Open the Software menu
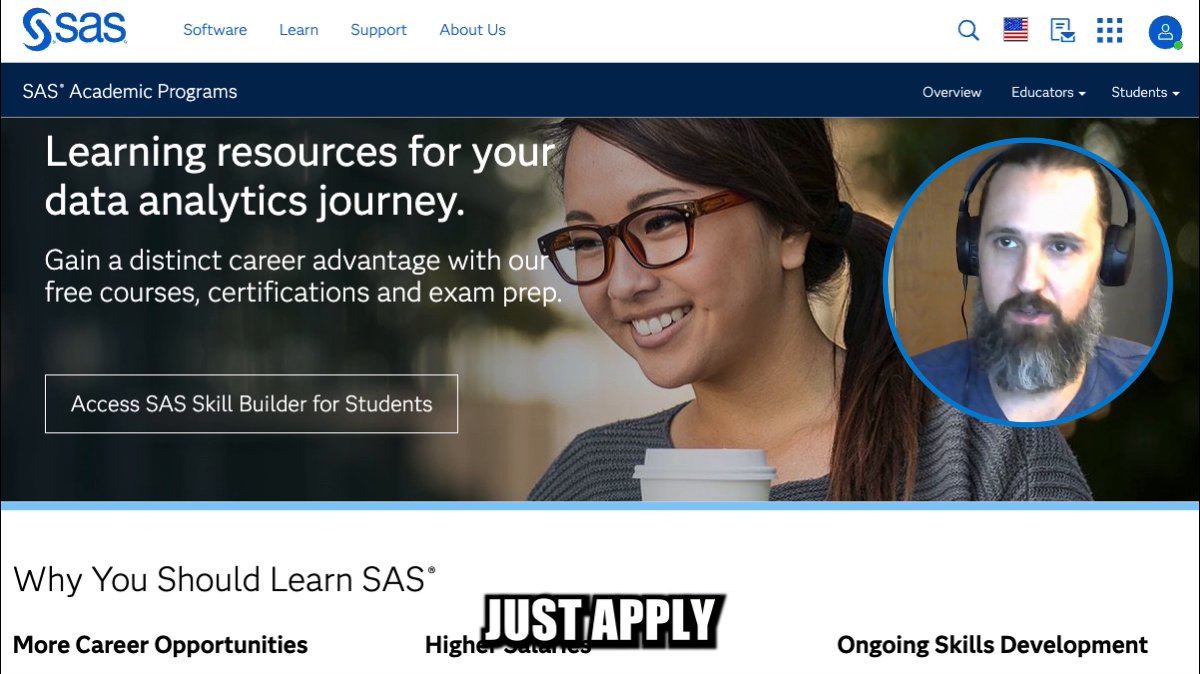1200x674 pixels. [x=215, y=30]
